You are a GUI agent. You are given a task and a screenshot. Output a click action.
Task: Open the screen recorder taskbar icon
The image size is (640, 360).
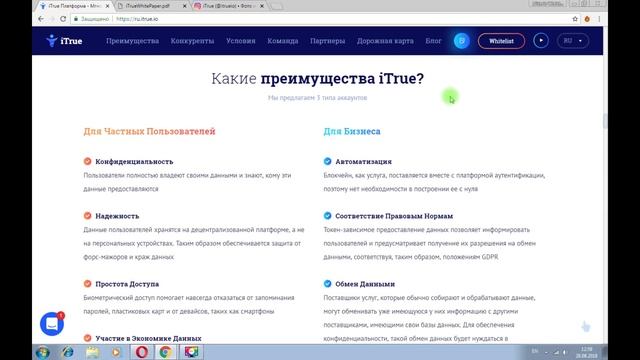coord(191,352)
